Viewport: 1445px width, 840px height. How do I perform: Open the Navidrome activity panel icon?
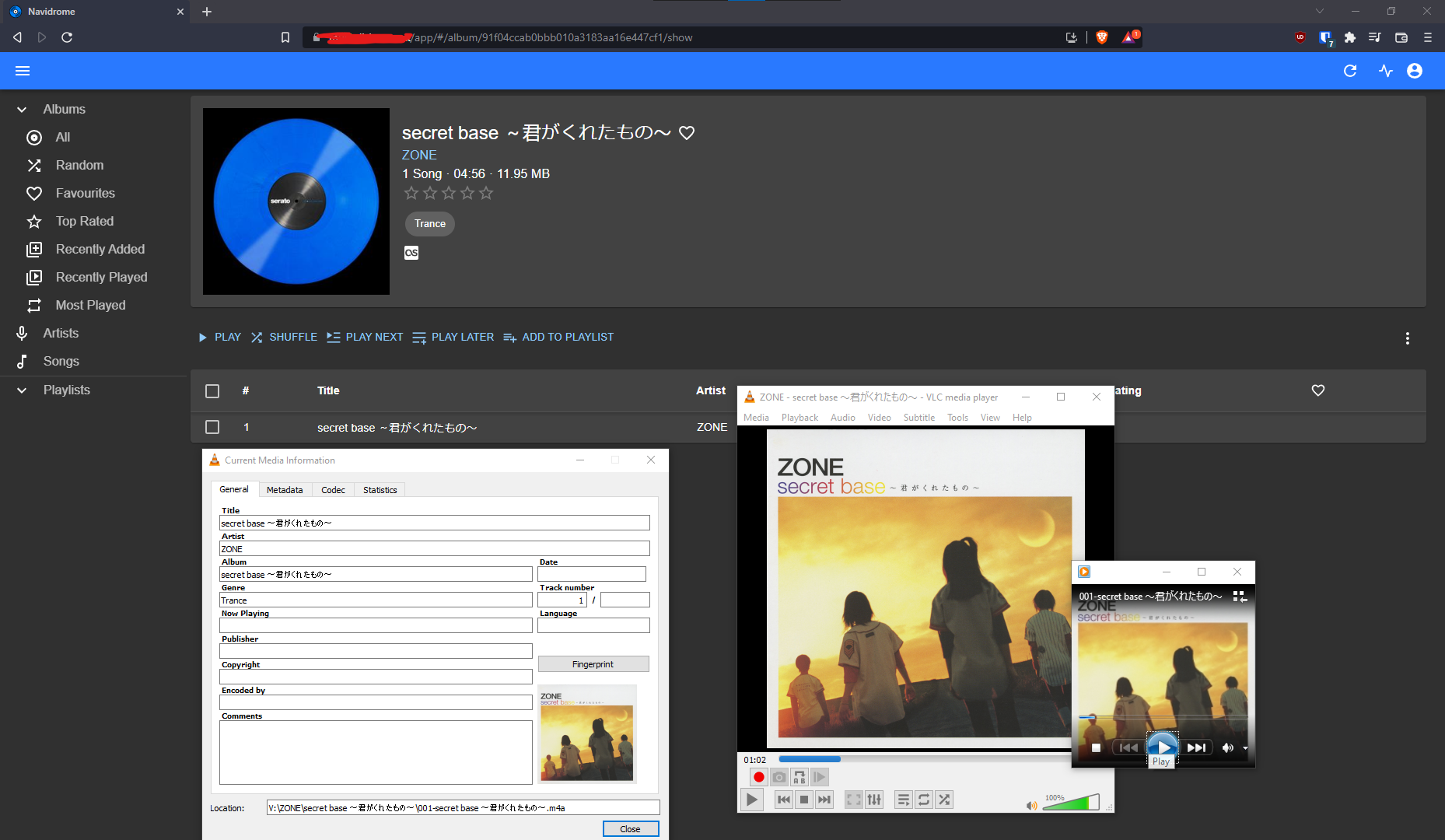point(1385,71)
